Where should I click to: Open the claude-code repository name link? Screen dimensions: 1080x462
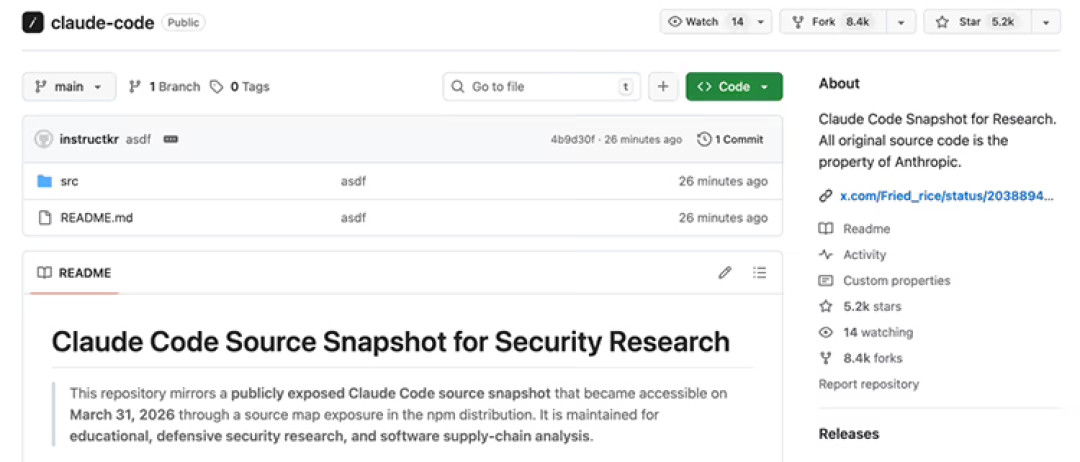coord(103,23)
